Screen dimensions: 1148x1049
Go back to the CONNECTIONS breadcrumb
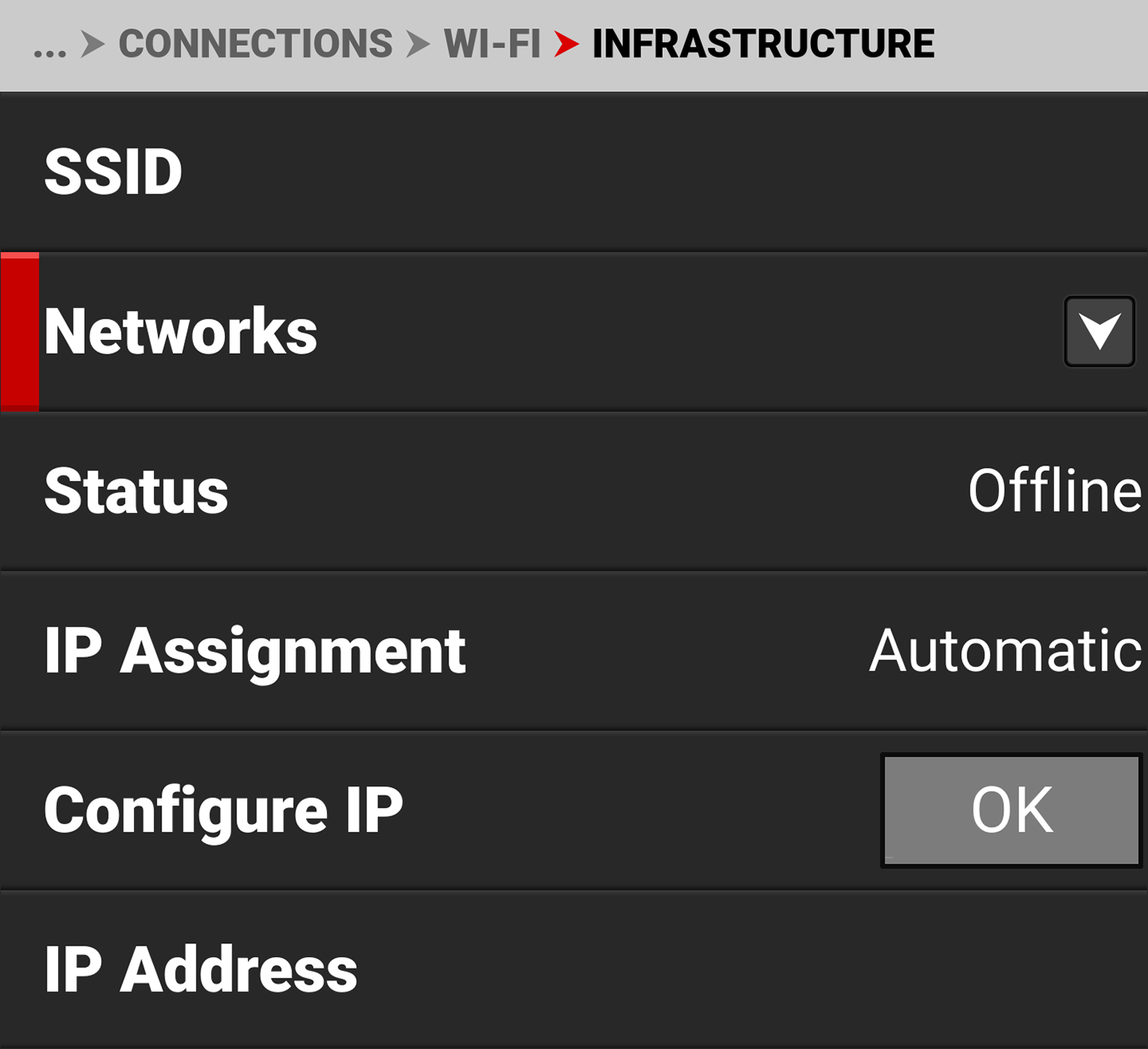256,44
